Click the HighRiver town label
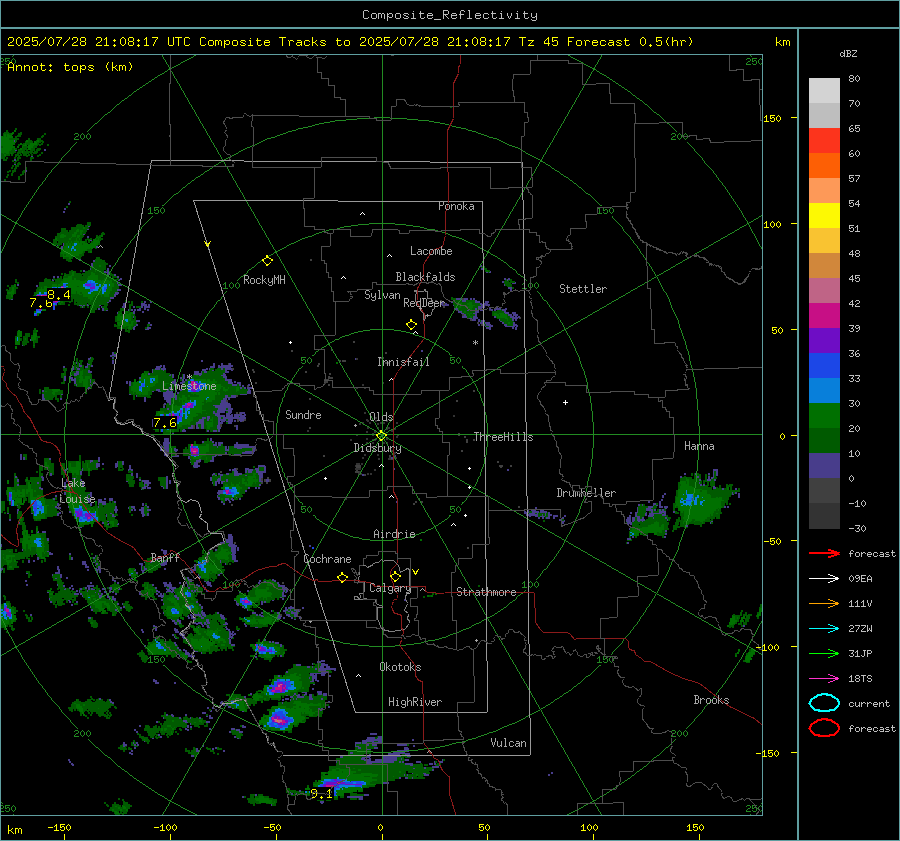 tap(415, 702)
